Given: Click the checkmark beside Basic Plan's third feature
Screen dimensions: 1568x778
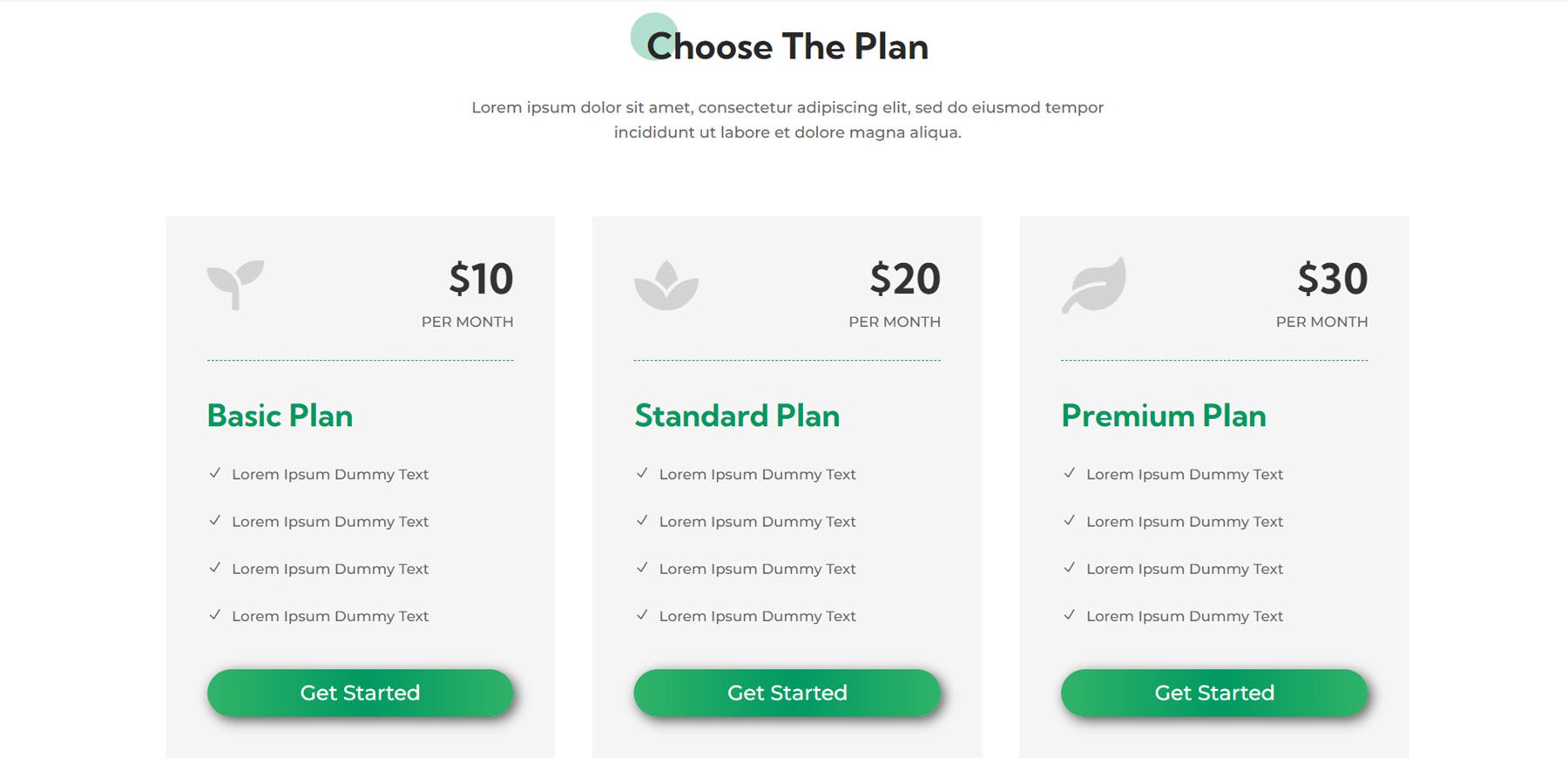Looking at the screenshot, I should [215, 567].
